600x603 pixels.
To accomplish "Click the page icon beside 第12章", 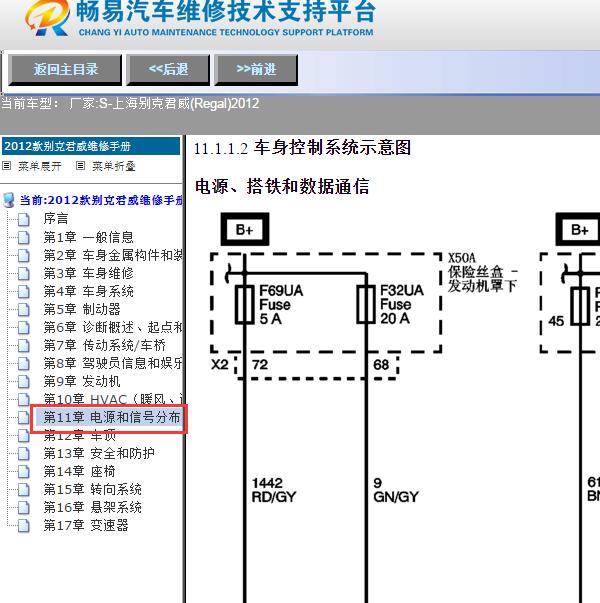I will (23, 435).
